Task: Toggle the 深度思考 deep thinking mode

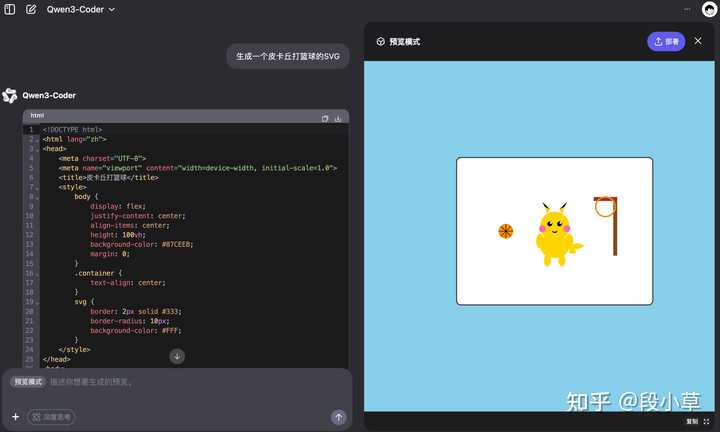Action: [51, 417]
